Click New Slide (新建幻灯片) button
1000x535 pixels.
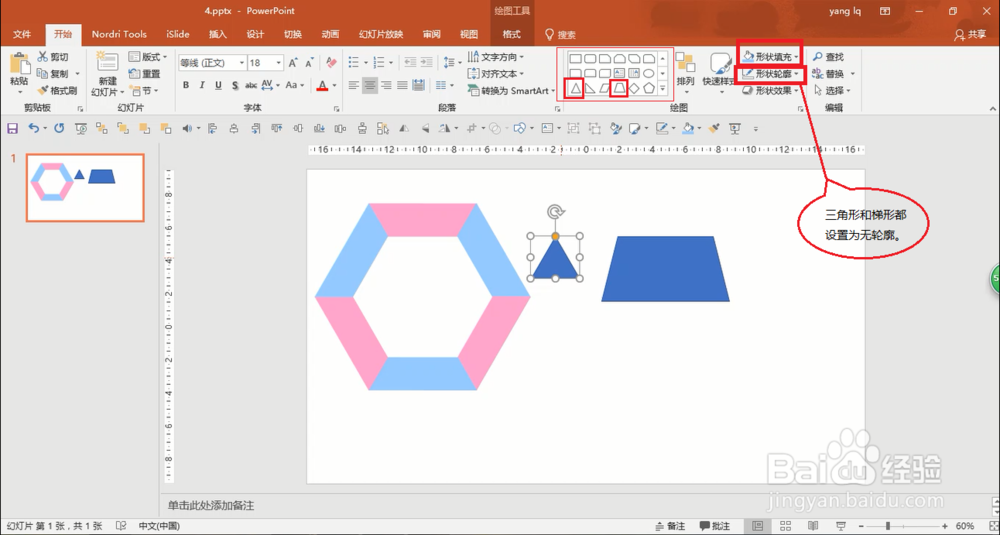(107, 74)
